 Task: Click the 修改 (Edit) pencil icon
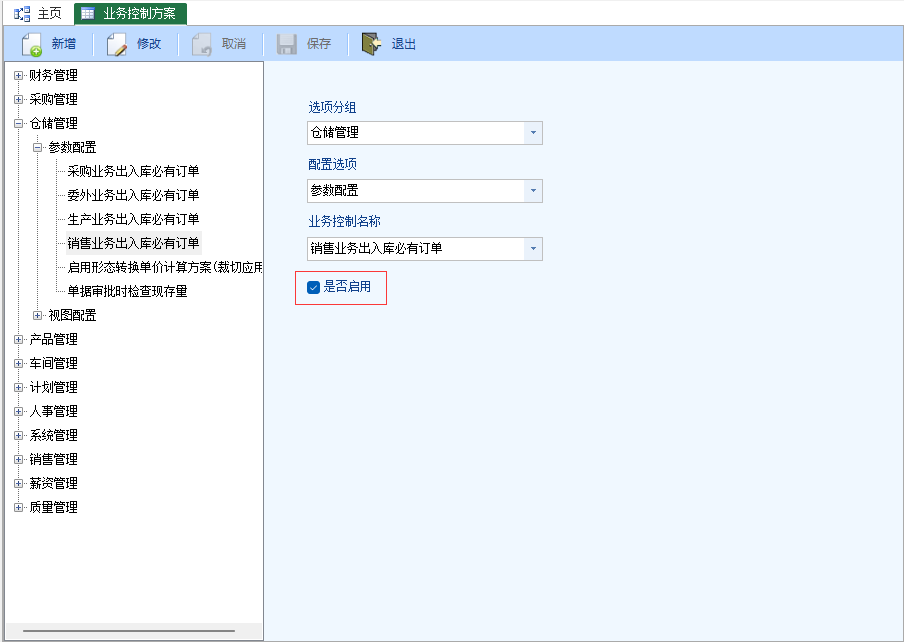[117, 44]
